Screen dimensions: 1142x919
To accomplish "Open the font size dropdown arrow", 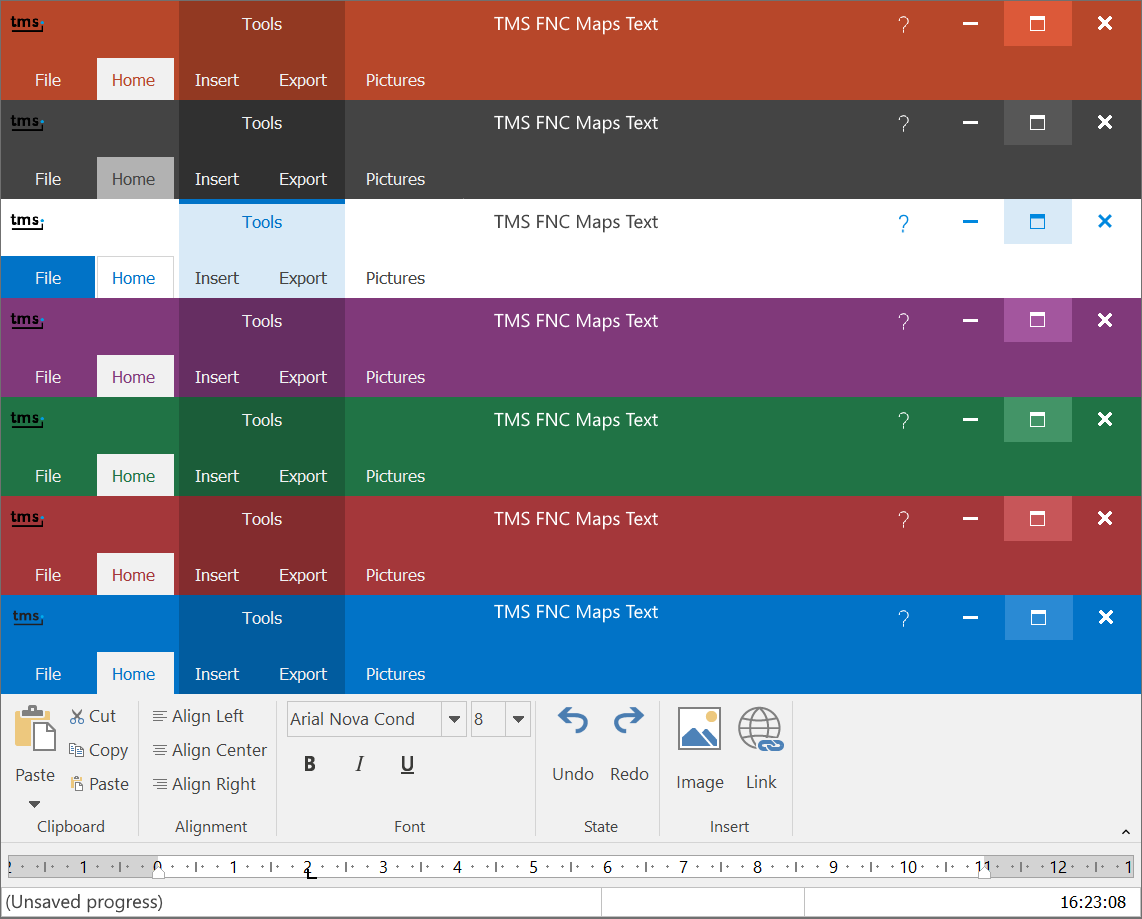I will tap(518, 719).
